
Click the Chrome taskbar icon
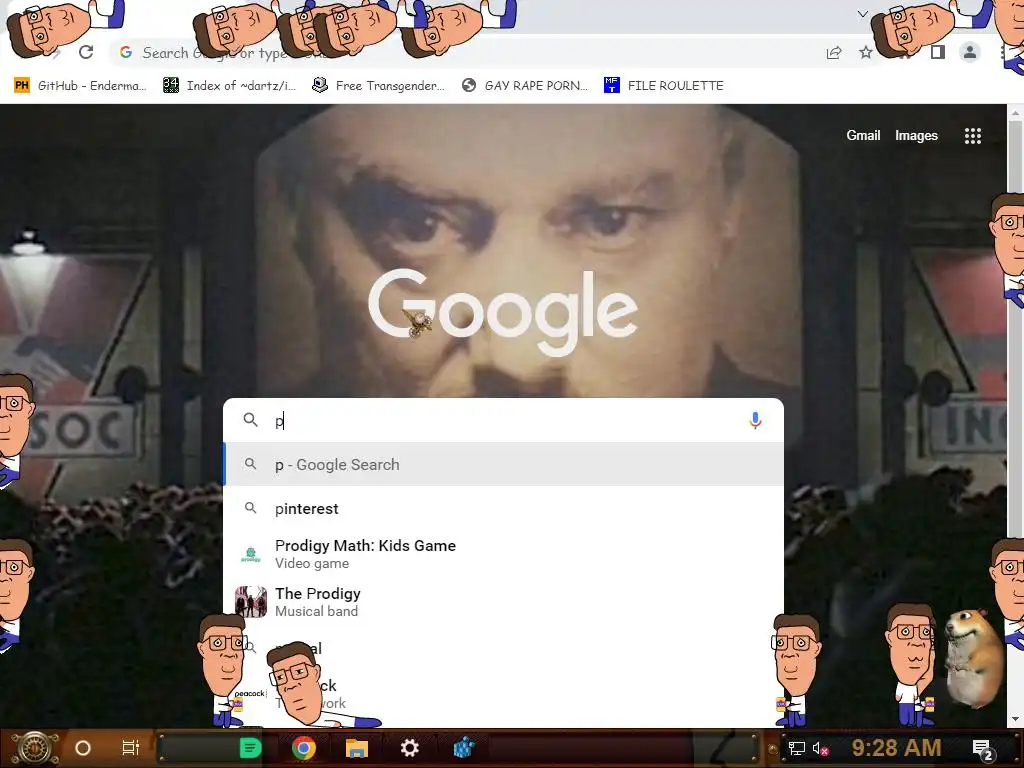[304, 748]
